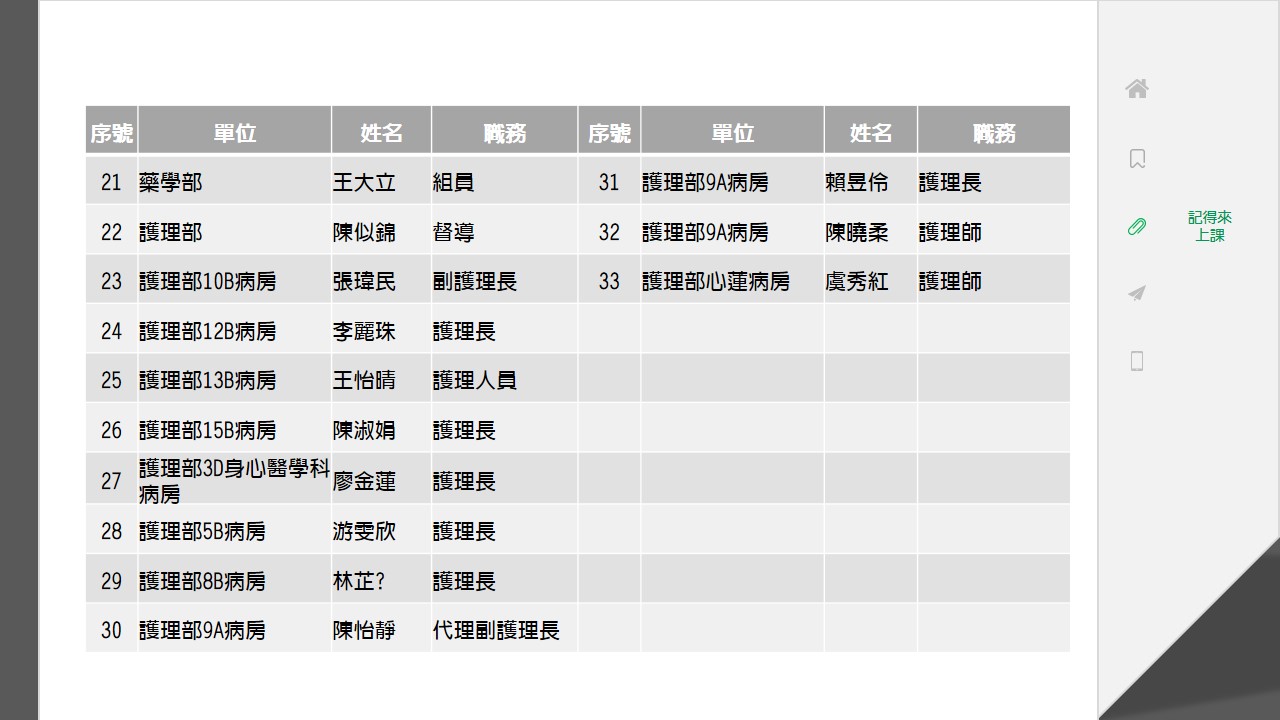Select title 代理副護理長

pyautogui.click(x=496, y=630)
